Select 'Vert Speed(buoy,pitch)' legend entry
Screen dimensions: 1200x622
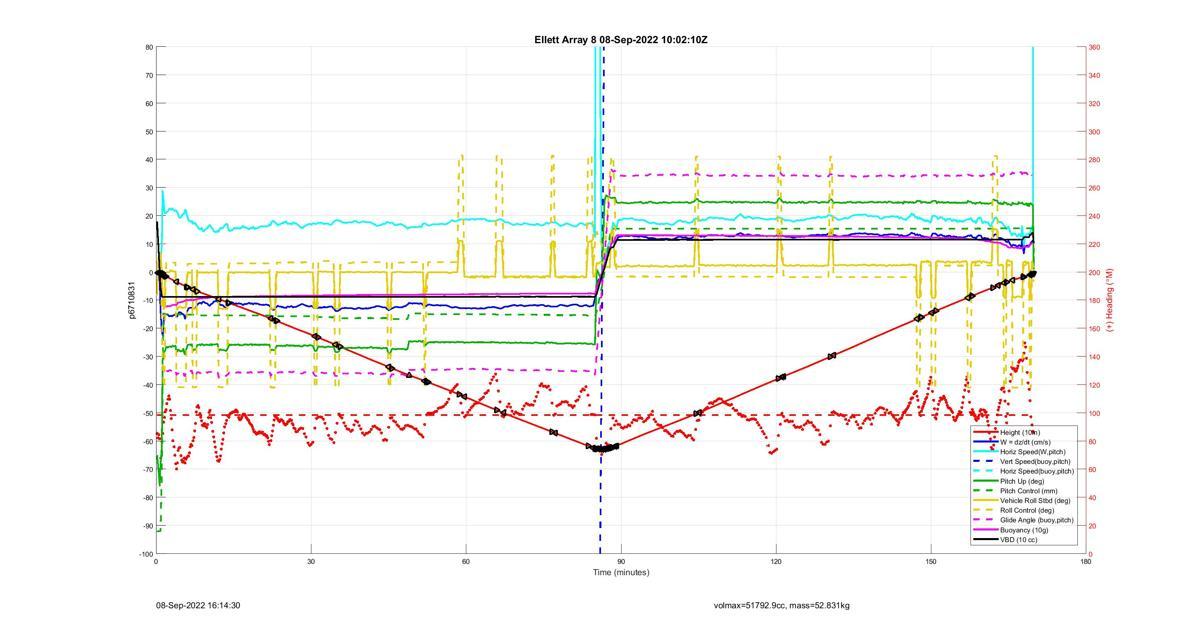[1036, 461]
